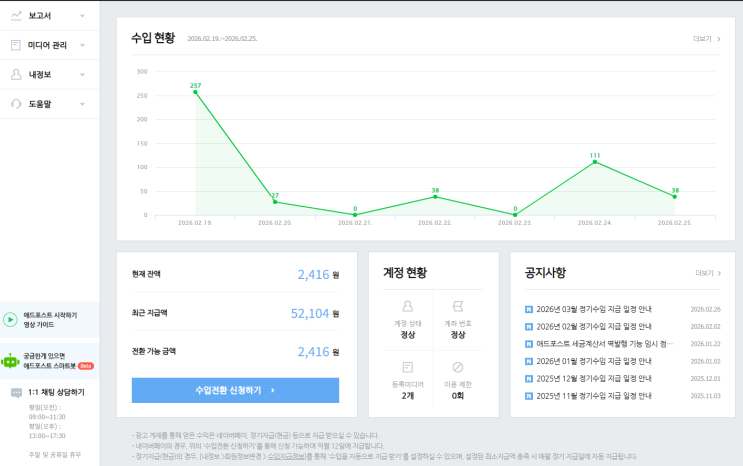The image size is (743, 466).
Task: Click the green play icon for video guide
Action: 10,320
